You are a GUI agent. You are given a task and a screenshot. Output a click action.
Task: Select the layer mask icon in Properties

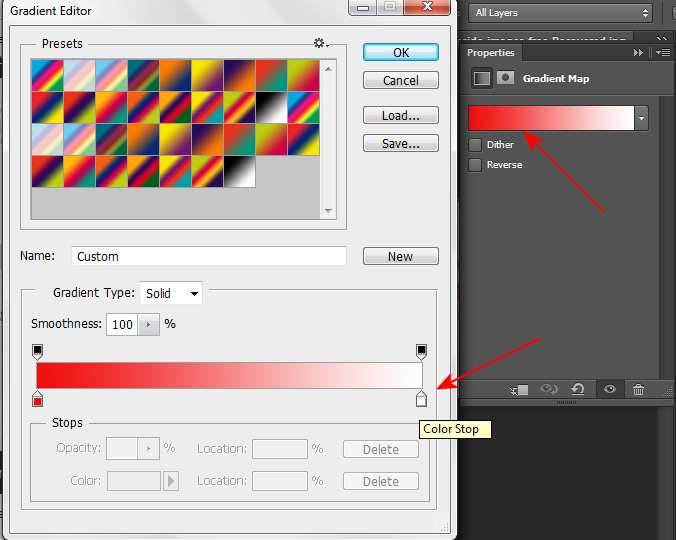click(x=506, y=78)
